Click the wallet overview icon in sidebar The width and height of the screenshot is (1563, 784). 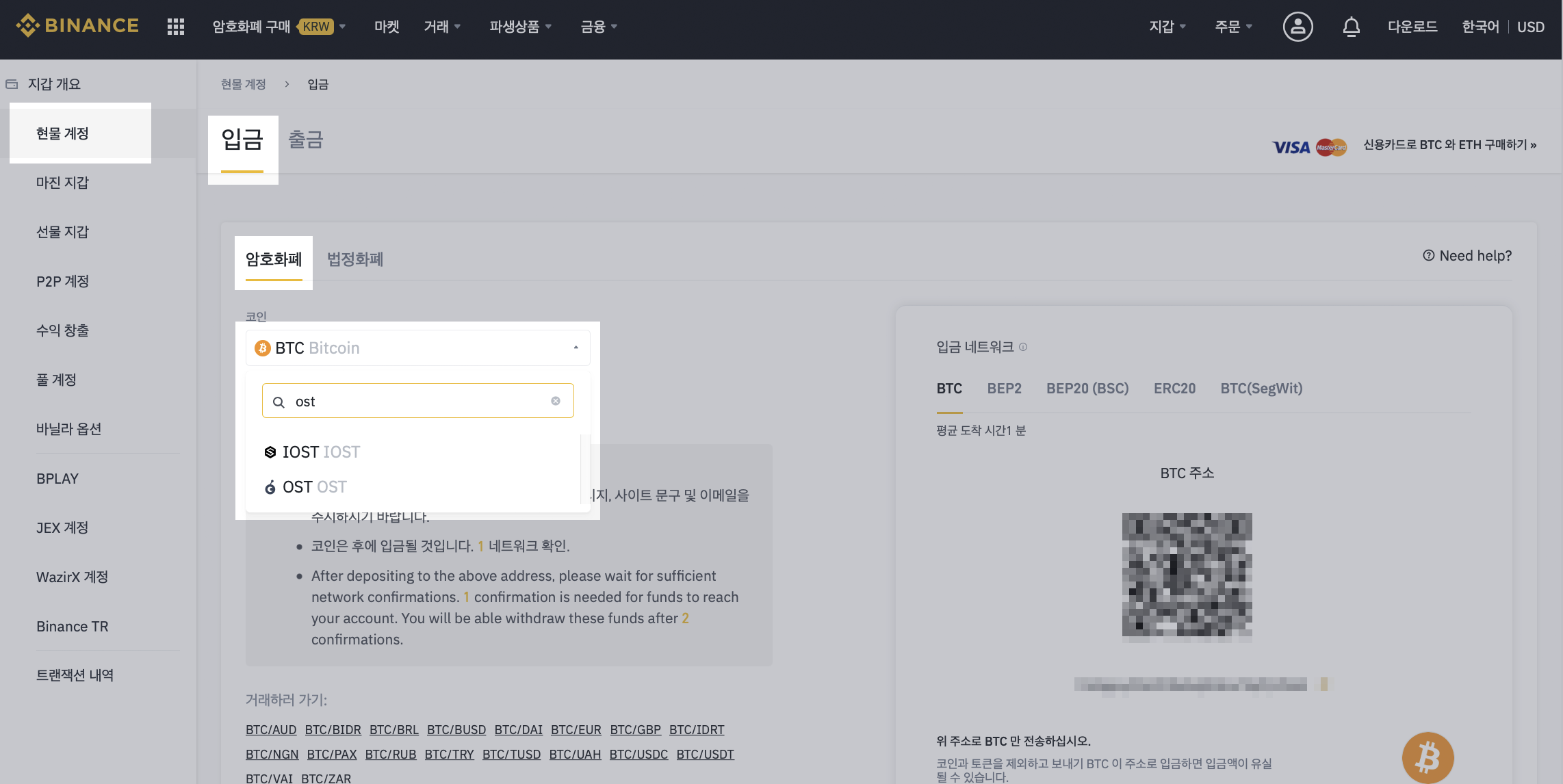(x=12, y=84)
